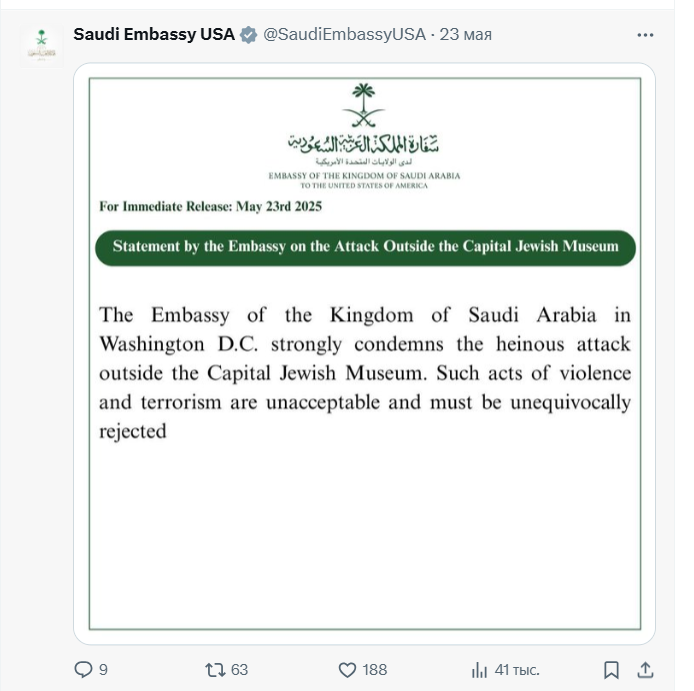Click the repost count 63

coord(239,669)
